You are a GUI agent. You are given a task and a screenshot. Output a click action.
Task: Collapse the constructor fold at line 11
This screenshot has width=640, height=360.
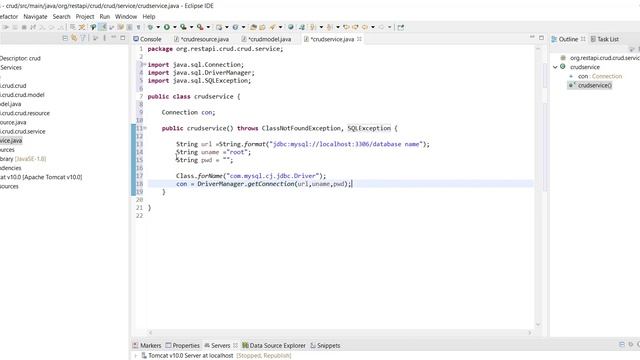(145, 128)
